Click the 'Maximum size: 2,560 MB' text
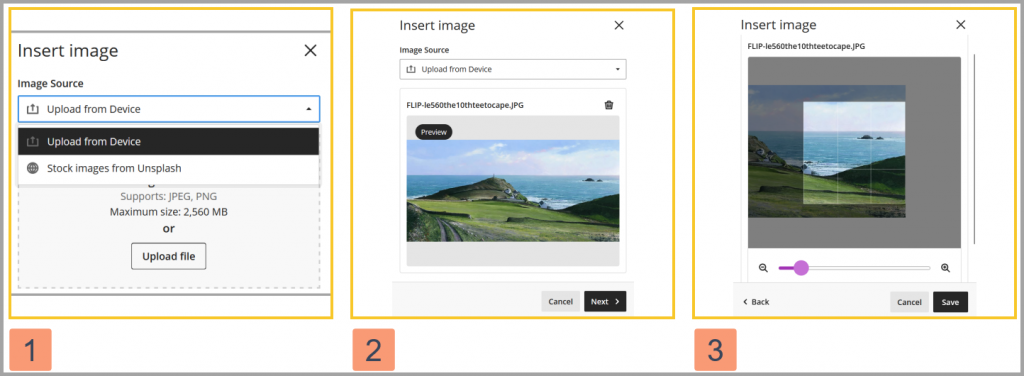 coord(168,212)
